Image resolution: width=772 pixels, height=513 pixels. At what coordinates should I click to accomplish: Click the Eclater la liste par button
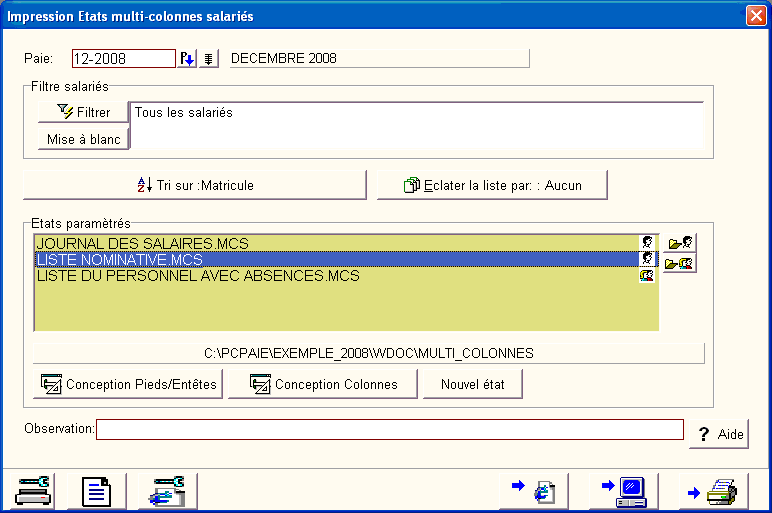coord(491,185)
